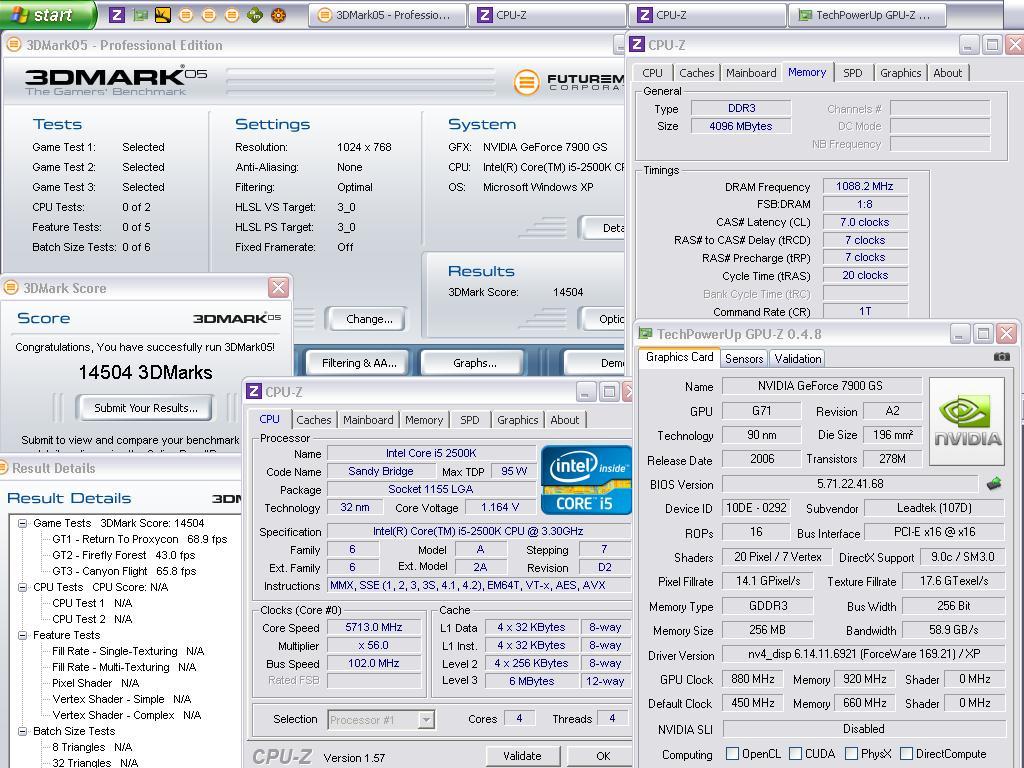Collapse the Batch Size Tests node
Image resolution: width=1024 pixels, height=768 pixels.
(22, 731)
